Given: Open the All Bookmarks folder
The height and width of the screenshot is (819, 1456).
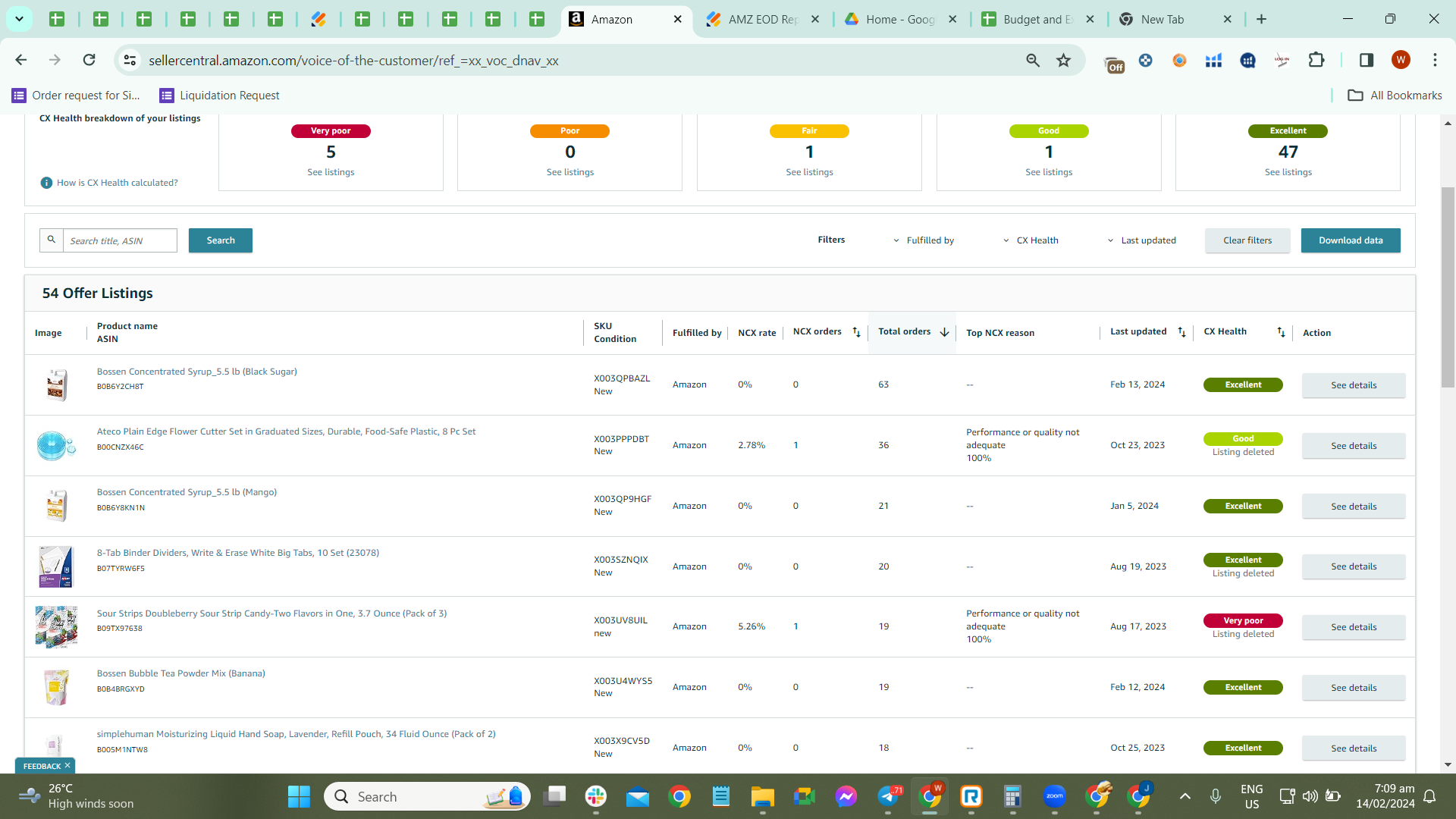Looking at the screenshot, I should pyautogui.click(x=1395, y=96).
